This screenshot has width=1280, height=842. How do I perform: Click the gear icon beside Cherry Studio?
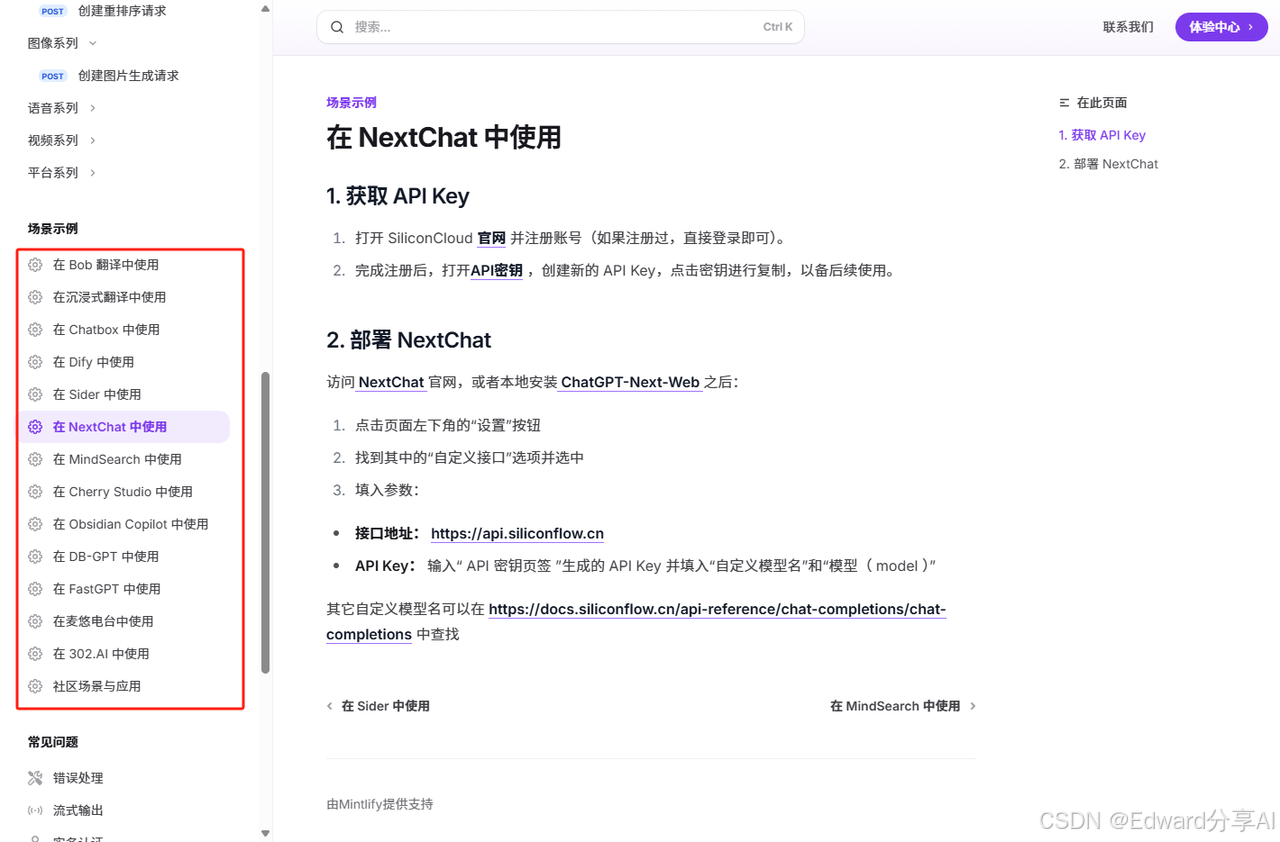(35, 492)
